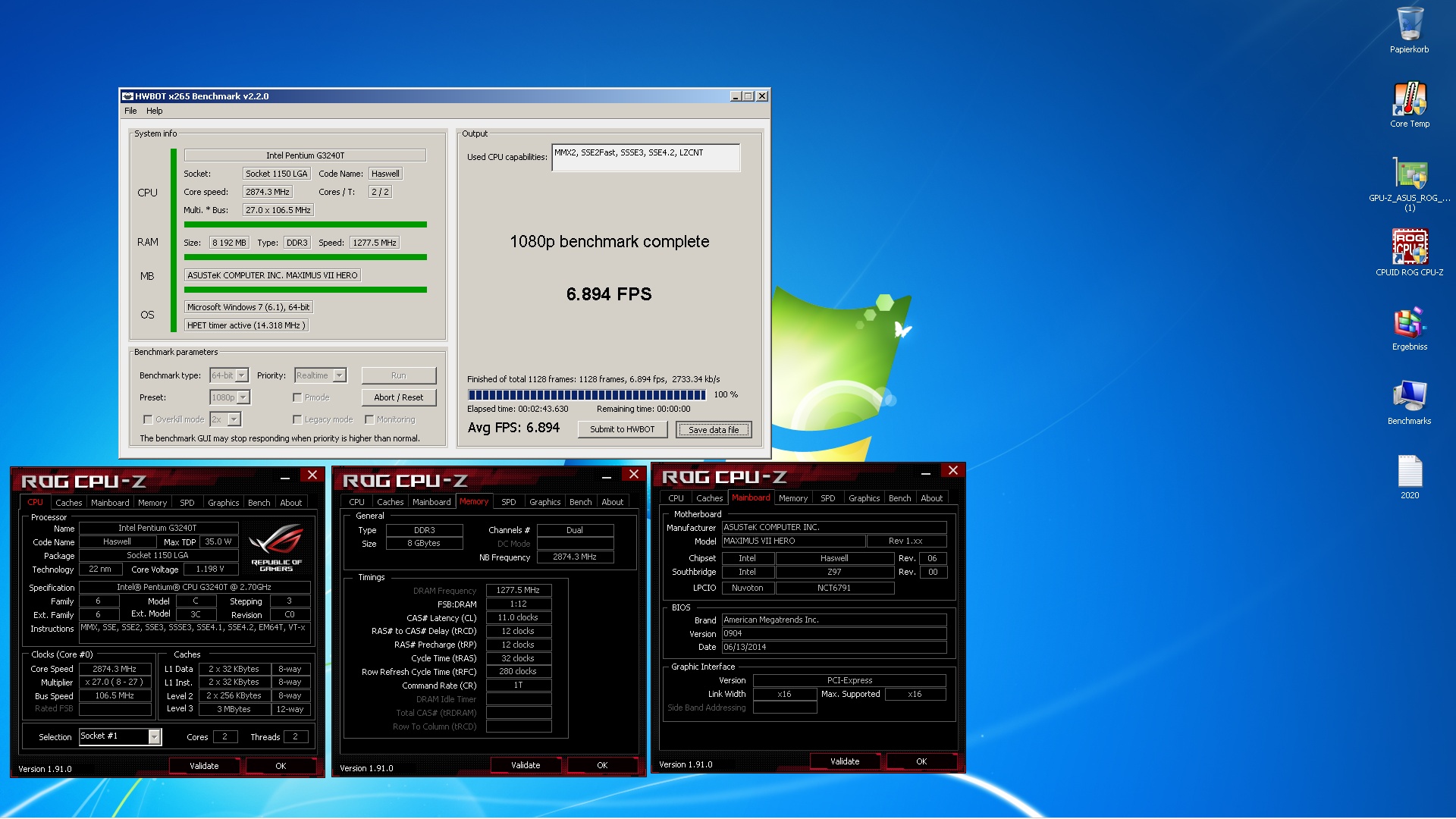Open the Ergebniss desktop icon

click(1409, 327)
